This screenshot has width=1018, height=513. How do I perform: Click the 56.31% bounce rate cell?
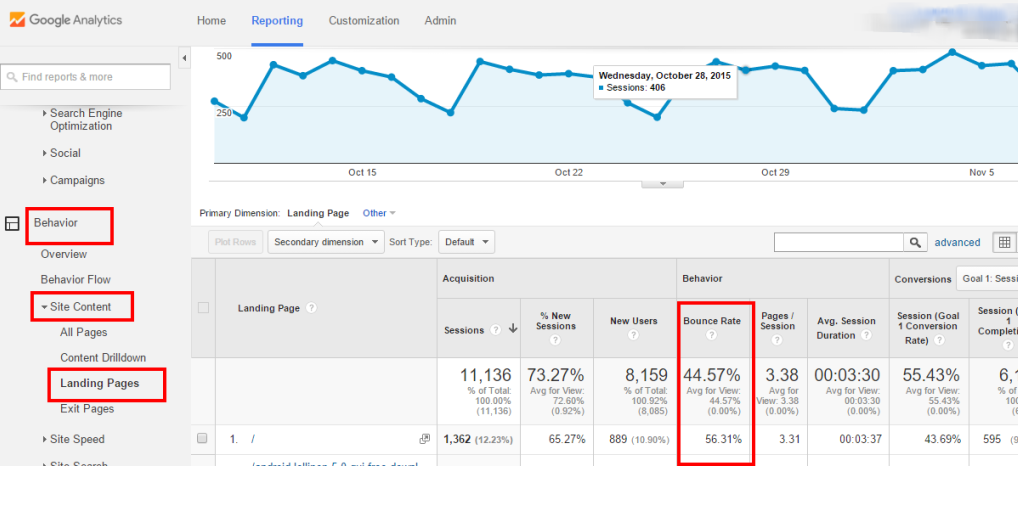pyautogui.click(x=723, y=439)
